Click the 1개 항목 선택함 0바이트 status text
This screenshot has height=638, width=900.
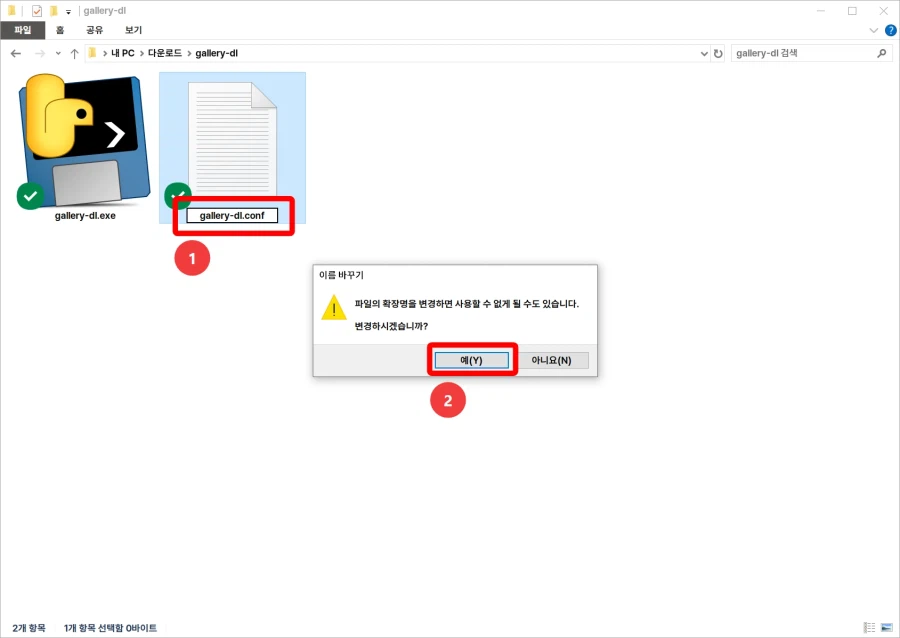pyautogui.click(x=110, y=628)
